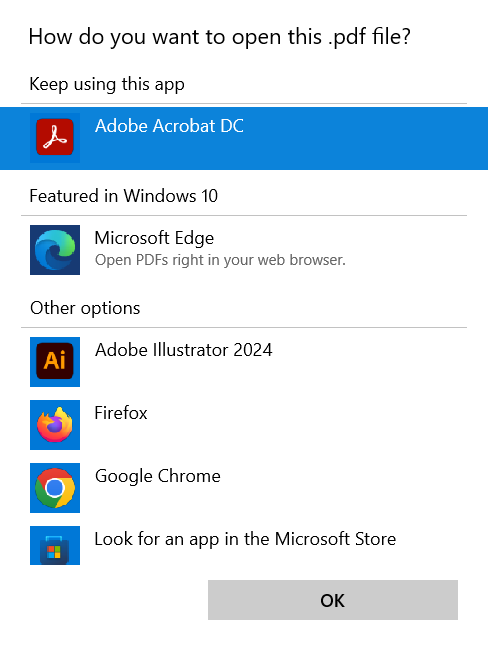The image size is (488, 645).
Task: Click the Firefox icon
Action: point(55,425)
